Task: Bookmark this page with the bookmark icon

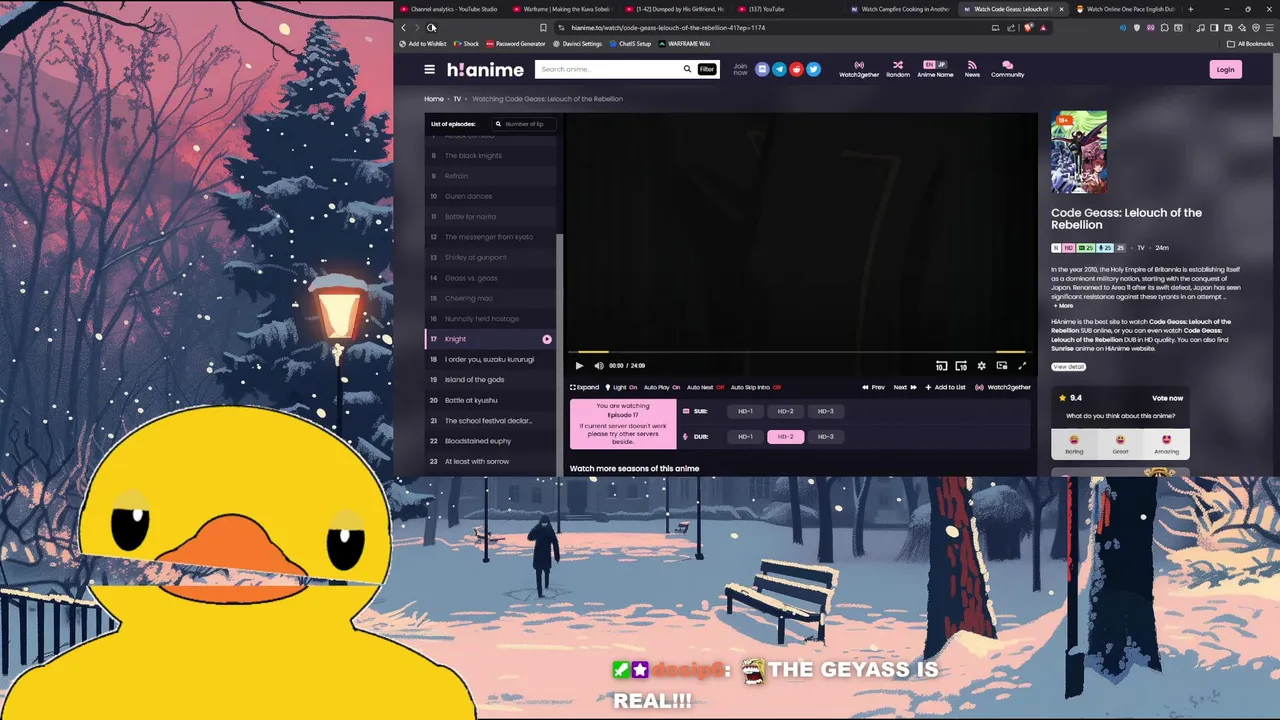Action: 543,28
